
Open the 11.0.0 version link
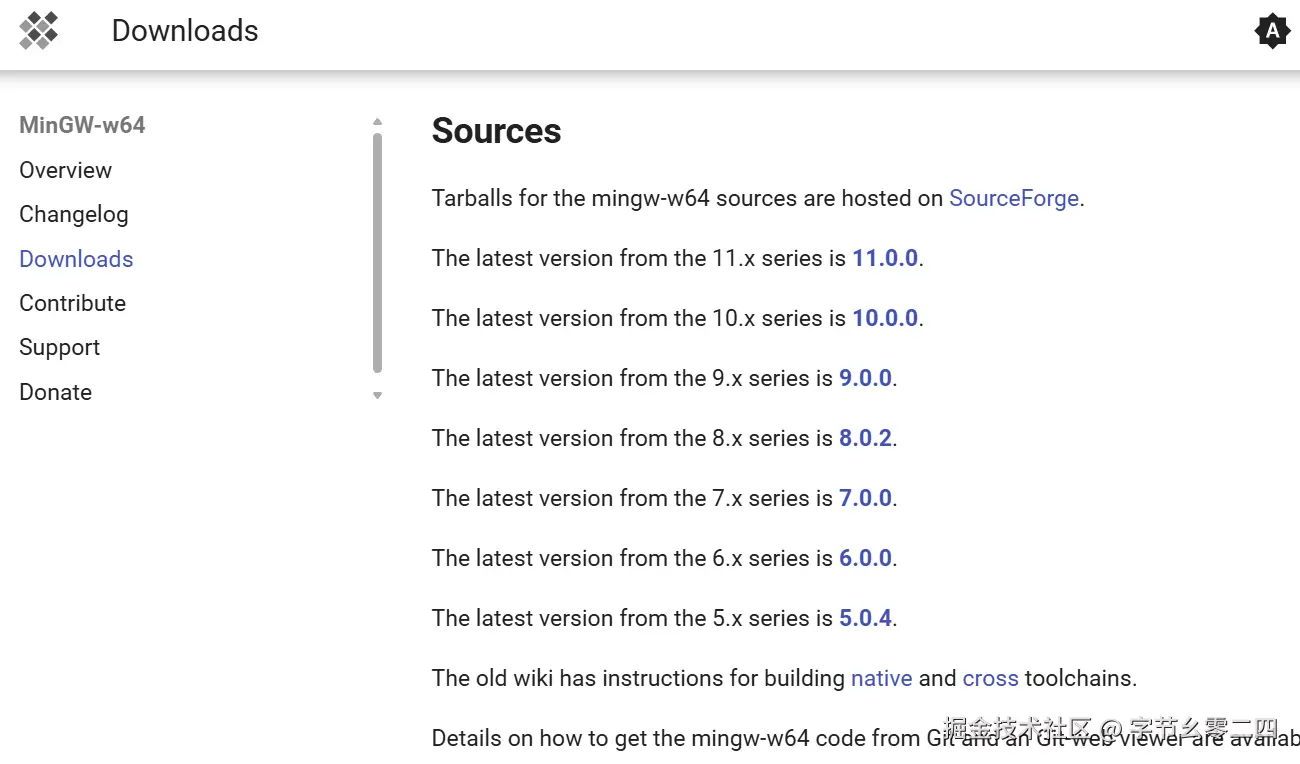[x=884, y=258]
